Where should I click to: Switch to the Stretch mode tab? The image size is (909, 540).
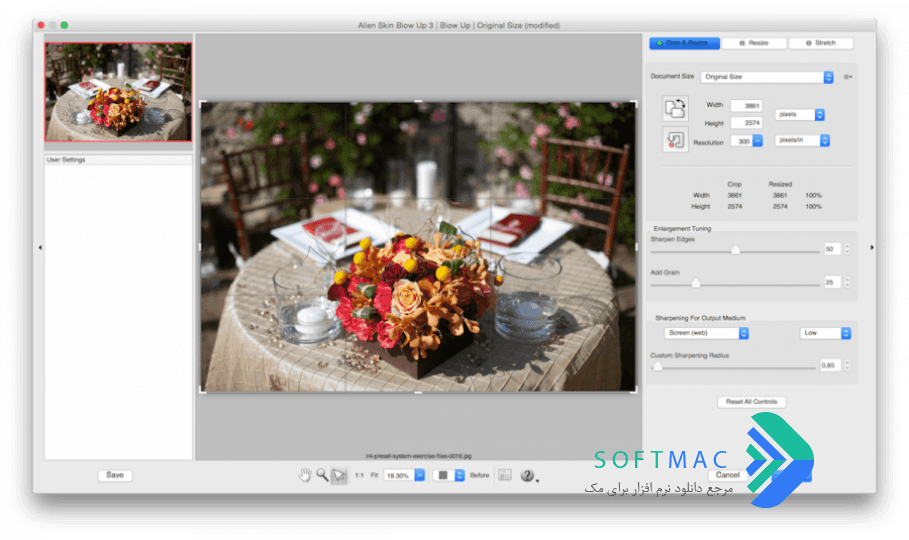[821, 43]
